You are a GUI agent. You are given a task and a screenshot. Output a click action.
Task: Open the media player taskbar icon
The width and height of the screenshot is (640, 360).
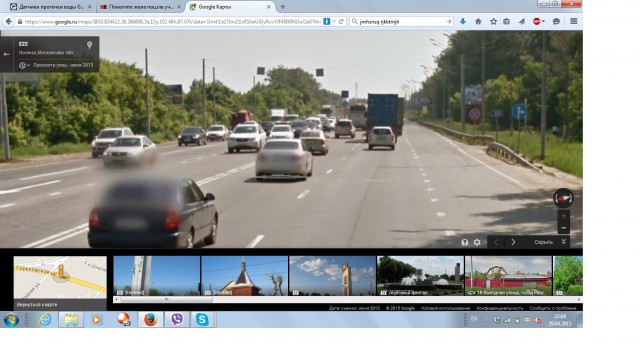(x=97, y=320)
